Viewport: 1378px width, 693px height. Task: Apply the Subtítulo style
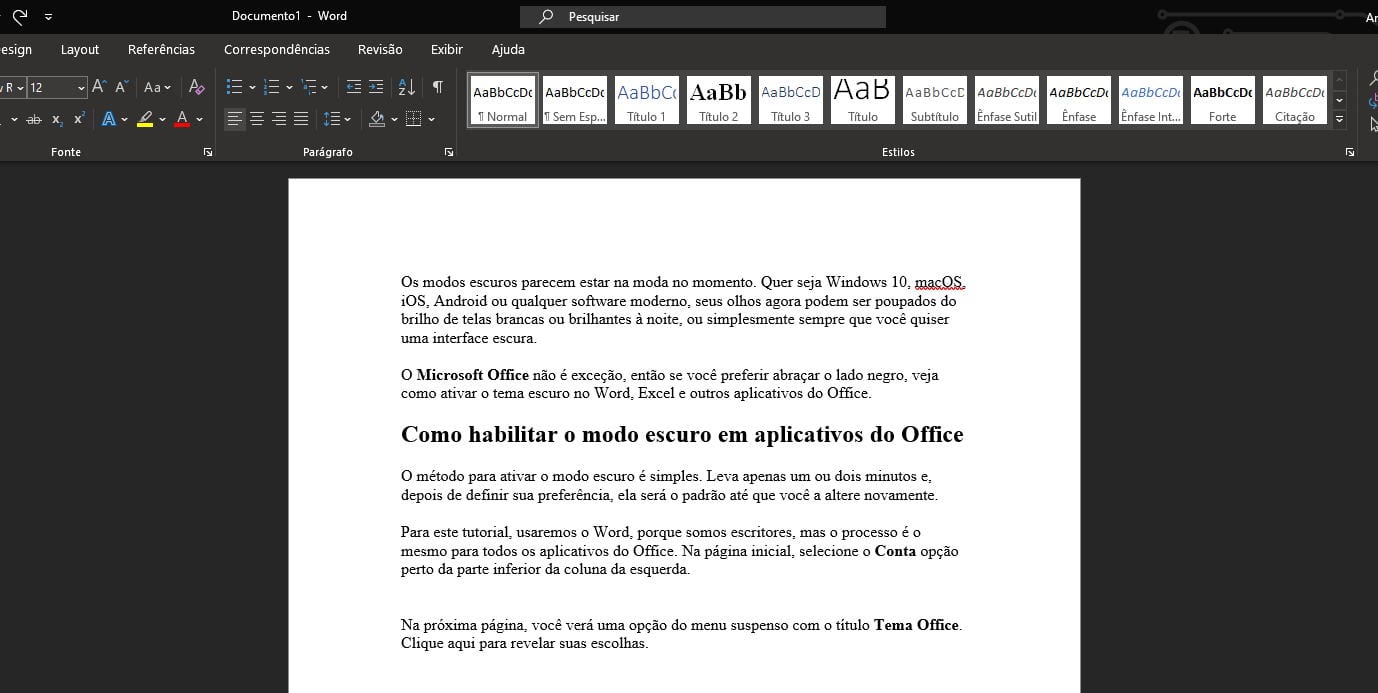pos(935,100)
